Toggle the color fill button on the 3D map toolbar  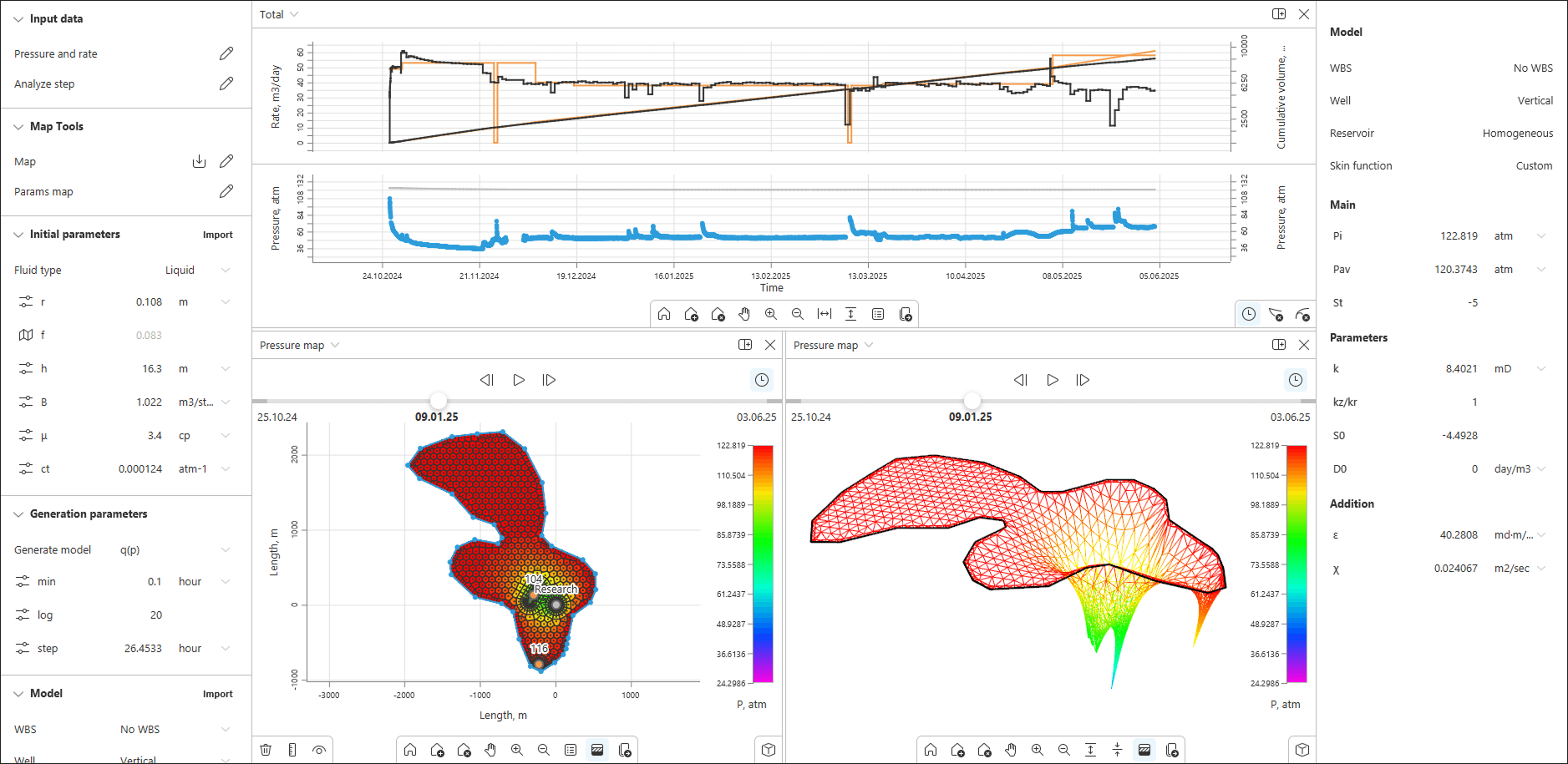tap(1144, 750)
